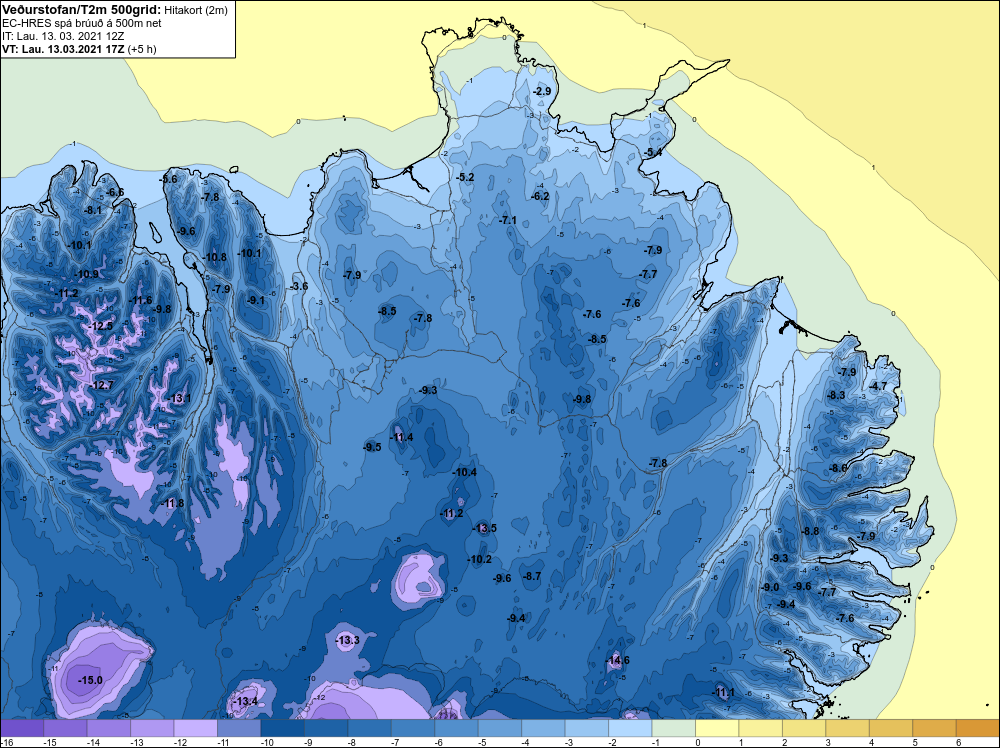Select the legend swatch between 3 and 4

[848, 728]
